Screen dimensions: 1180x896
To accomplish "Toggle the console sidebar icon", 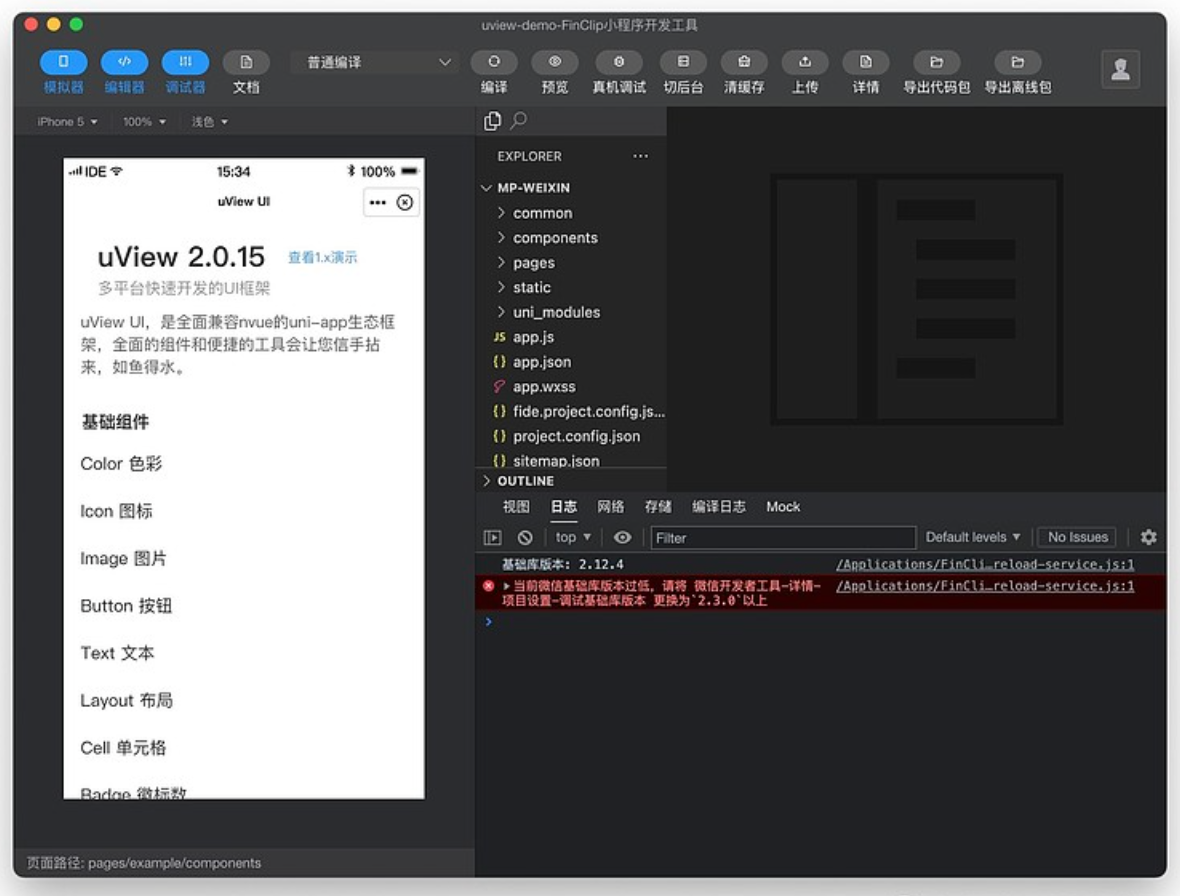I will pyautogui.click(x=492, y=537).
